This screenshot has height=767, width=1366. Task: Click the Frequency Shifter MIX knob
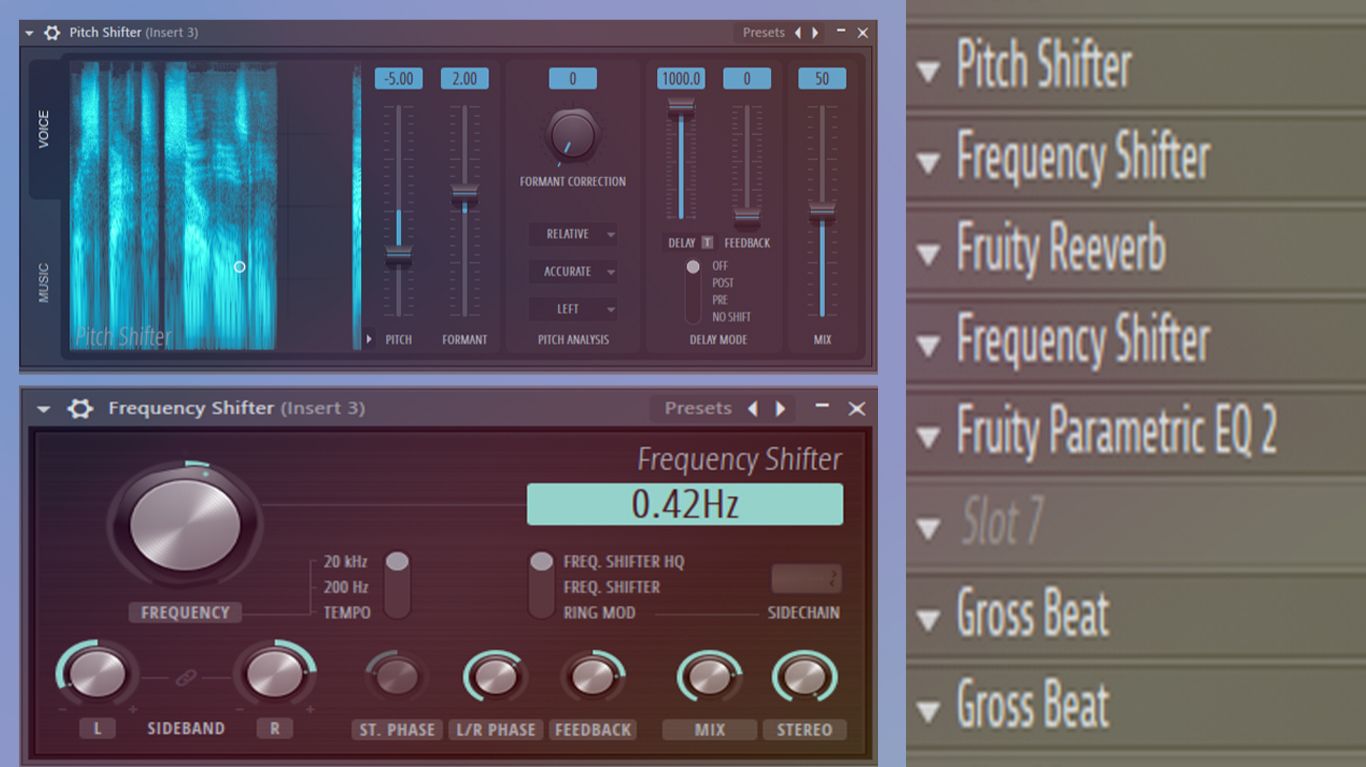[x=709, y=677]
